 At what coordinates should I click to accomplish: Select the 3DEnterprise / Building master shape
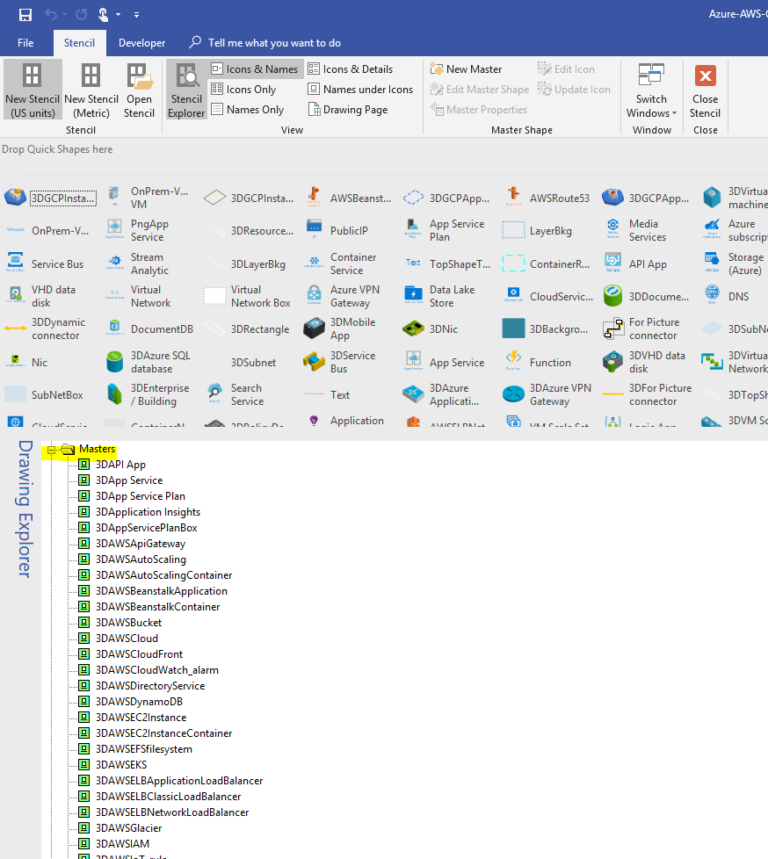tap(147, 394)
